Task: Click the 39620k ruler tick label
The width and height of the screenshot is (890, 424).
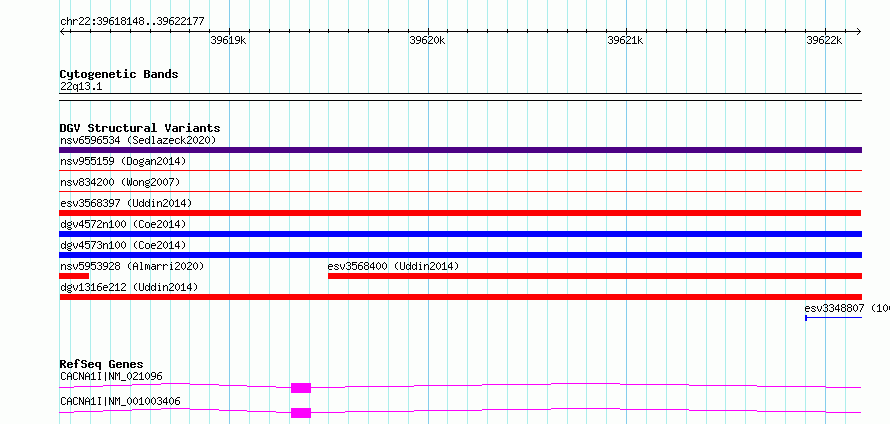Action: [x=427, y=40]
